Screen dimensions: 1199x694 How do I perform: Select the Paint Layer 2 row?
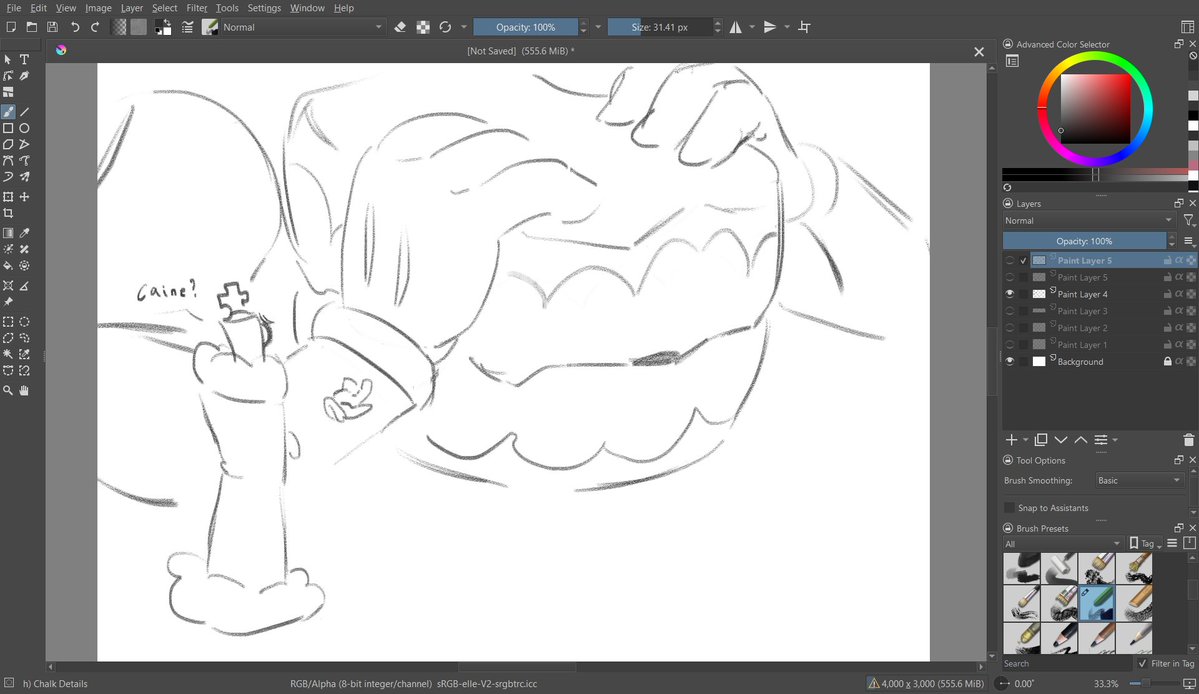(x=1100, y=328)
